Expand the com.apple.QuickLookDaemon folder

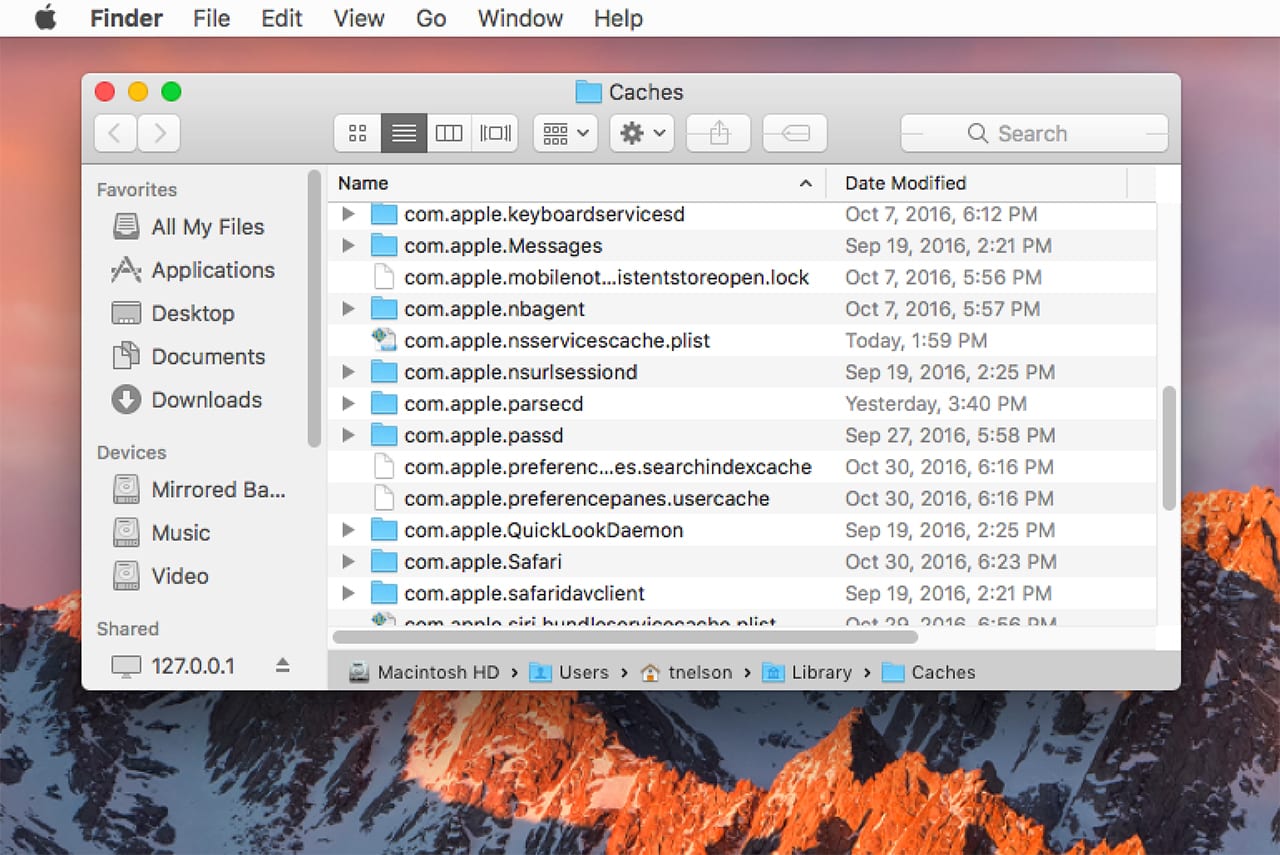click(x=348, y=530)
